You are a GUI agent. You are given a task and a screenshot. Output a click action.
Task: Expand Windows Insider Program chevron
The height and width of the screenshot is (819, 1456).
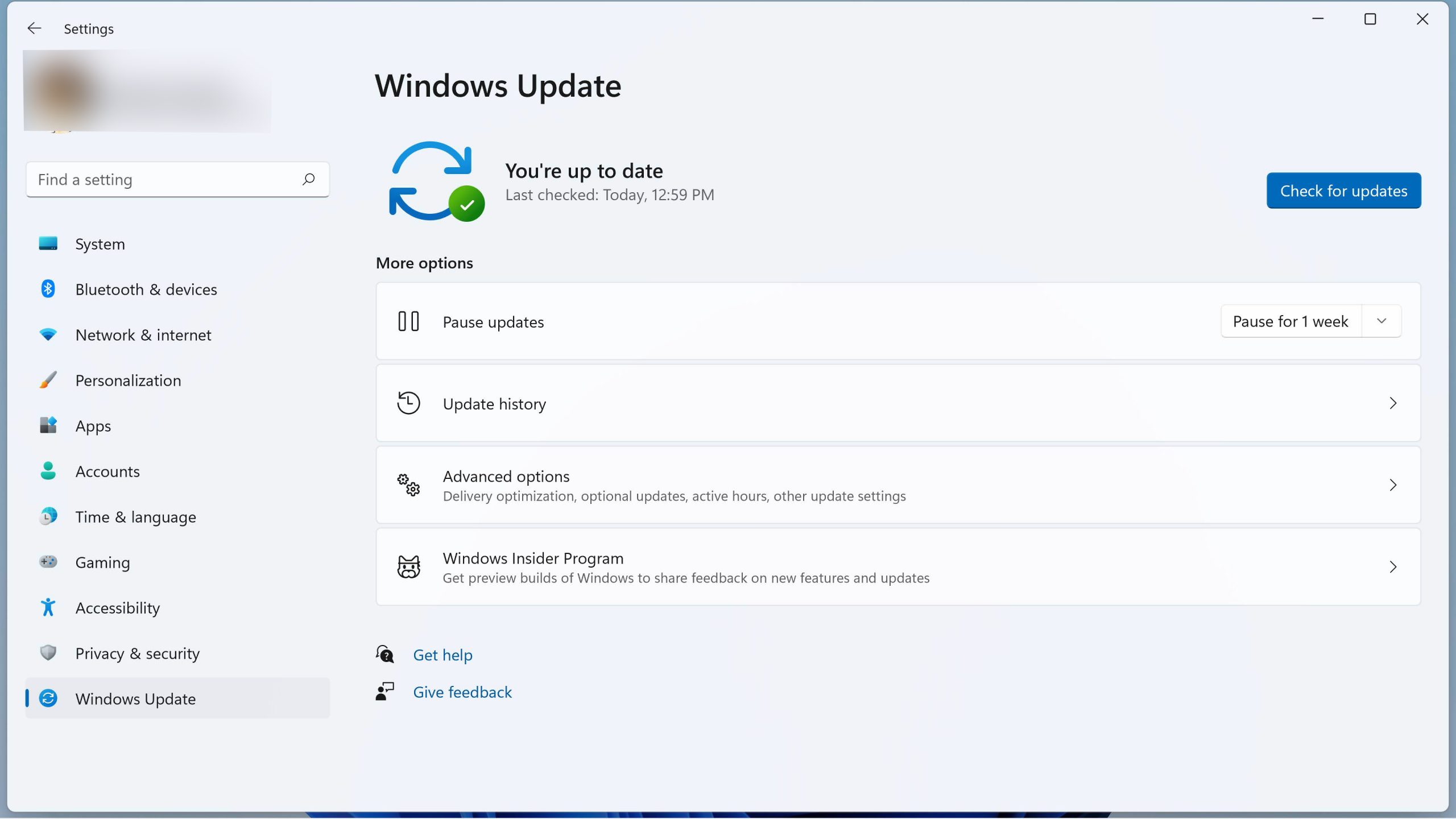pos(1393,567)
